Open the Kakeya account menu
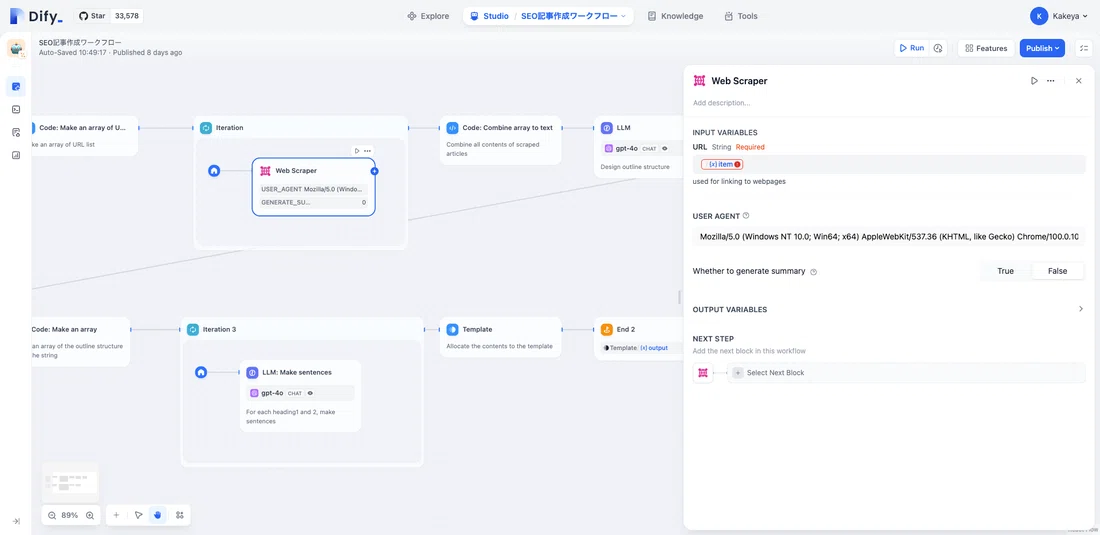The image size is (1100, 535). tap(1059, 15)
